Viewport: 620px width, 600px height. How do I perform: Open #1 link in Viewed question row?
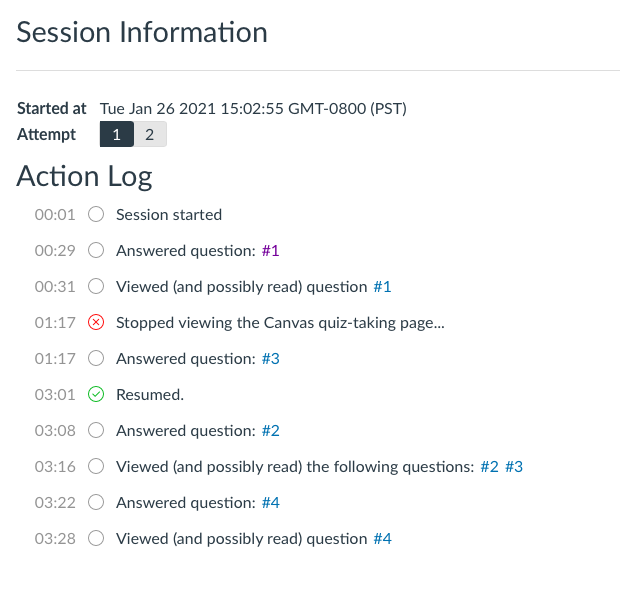tap(382, 286)
